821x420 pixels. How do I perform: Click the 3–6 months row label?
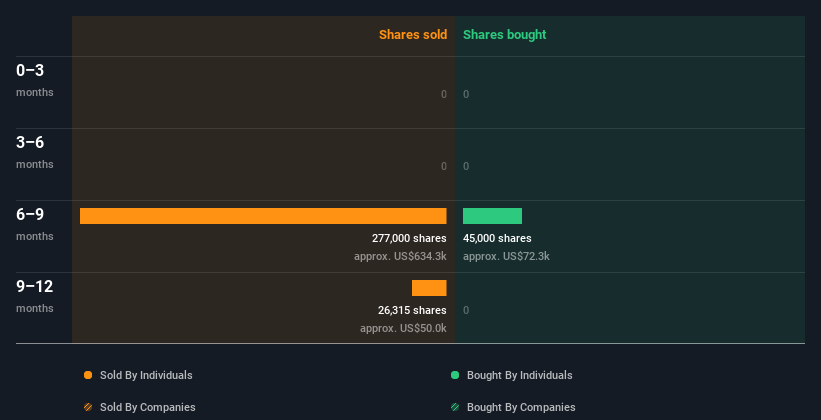point(35,152)
